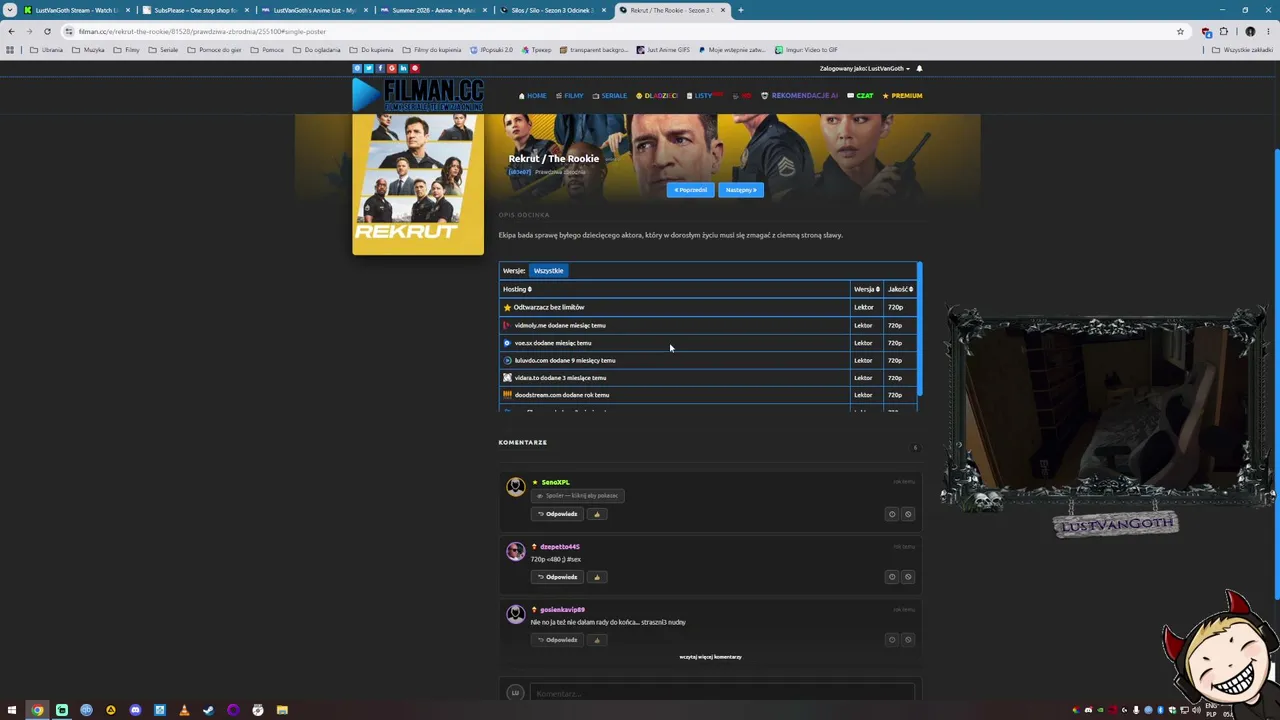
Task: Like dzepetto445's comment with thumbs up
Action: tap(597, 577)
